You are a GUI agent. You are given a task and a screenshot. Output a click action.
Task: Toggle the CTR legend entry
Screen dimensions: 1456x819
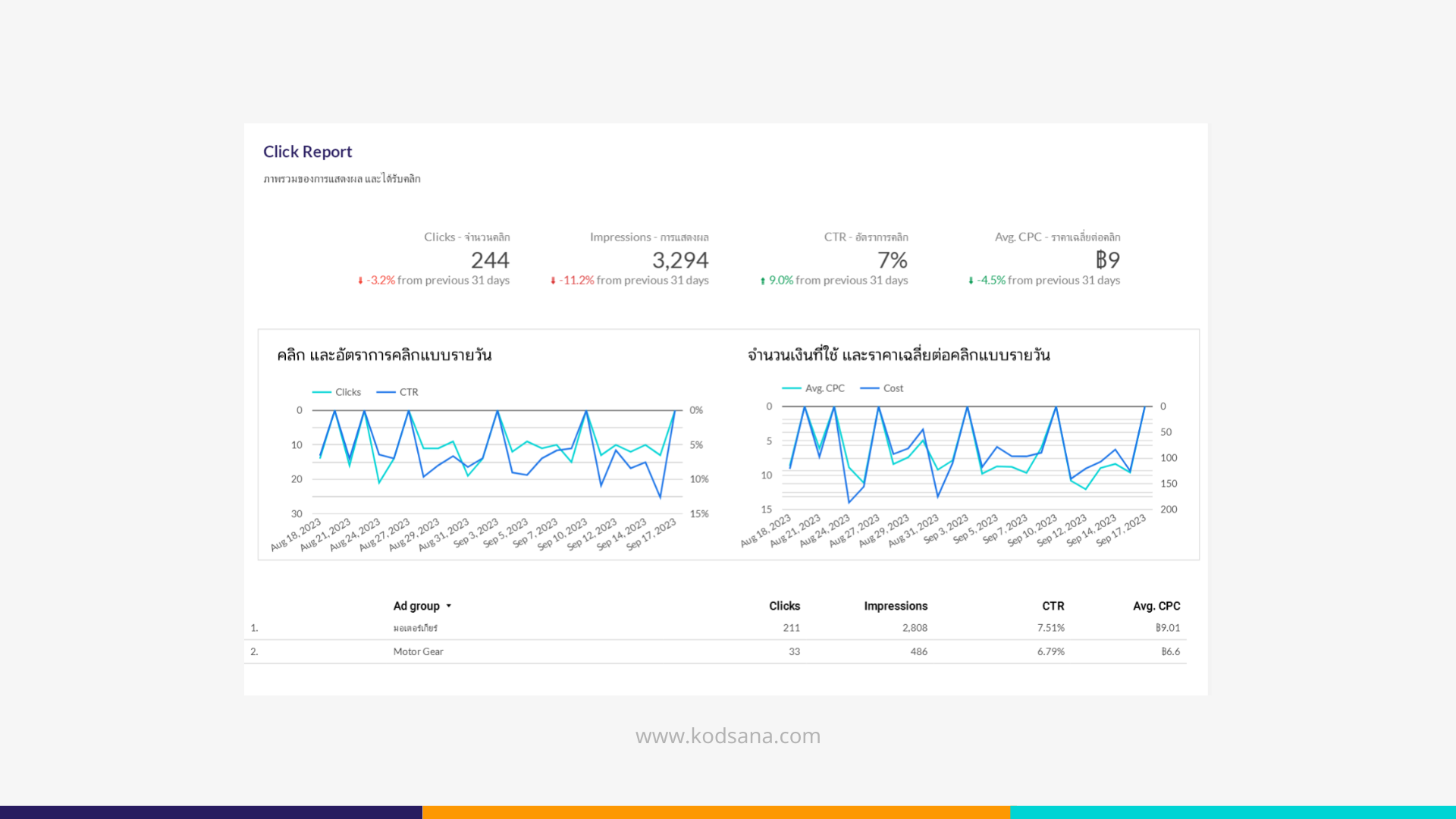coord(397,392)
